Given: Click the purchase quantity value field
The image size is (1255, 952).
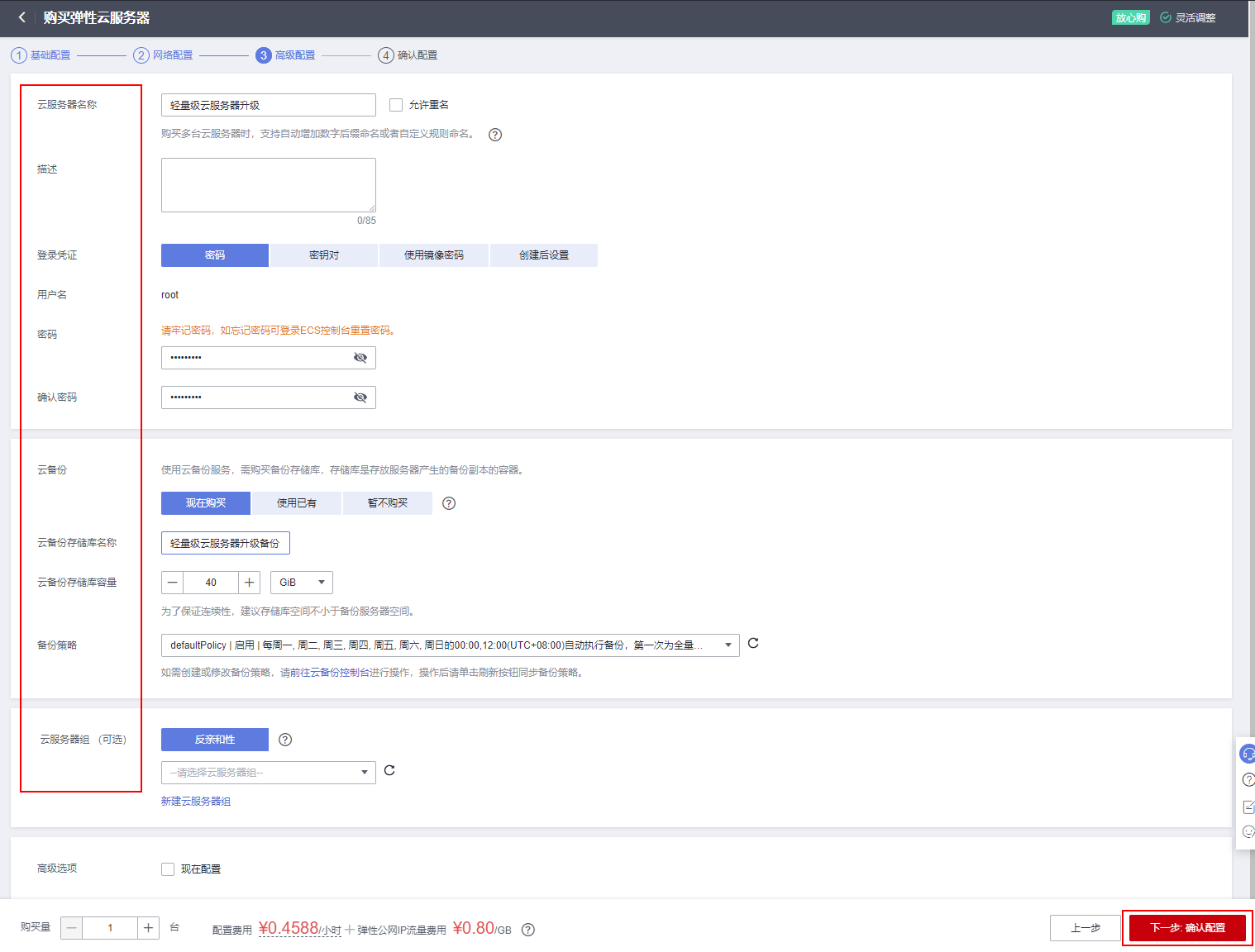Looking at the screenshot, I should 110,928.
